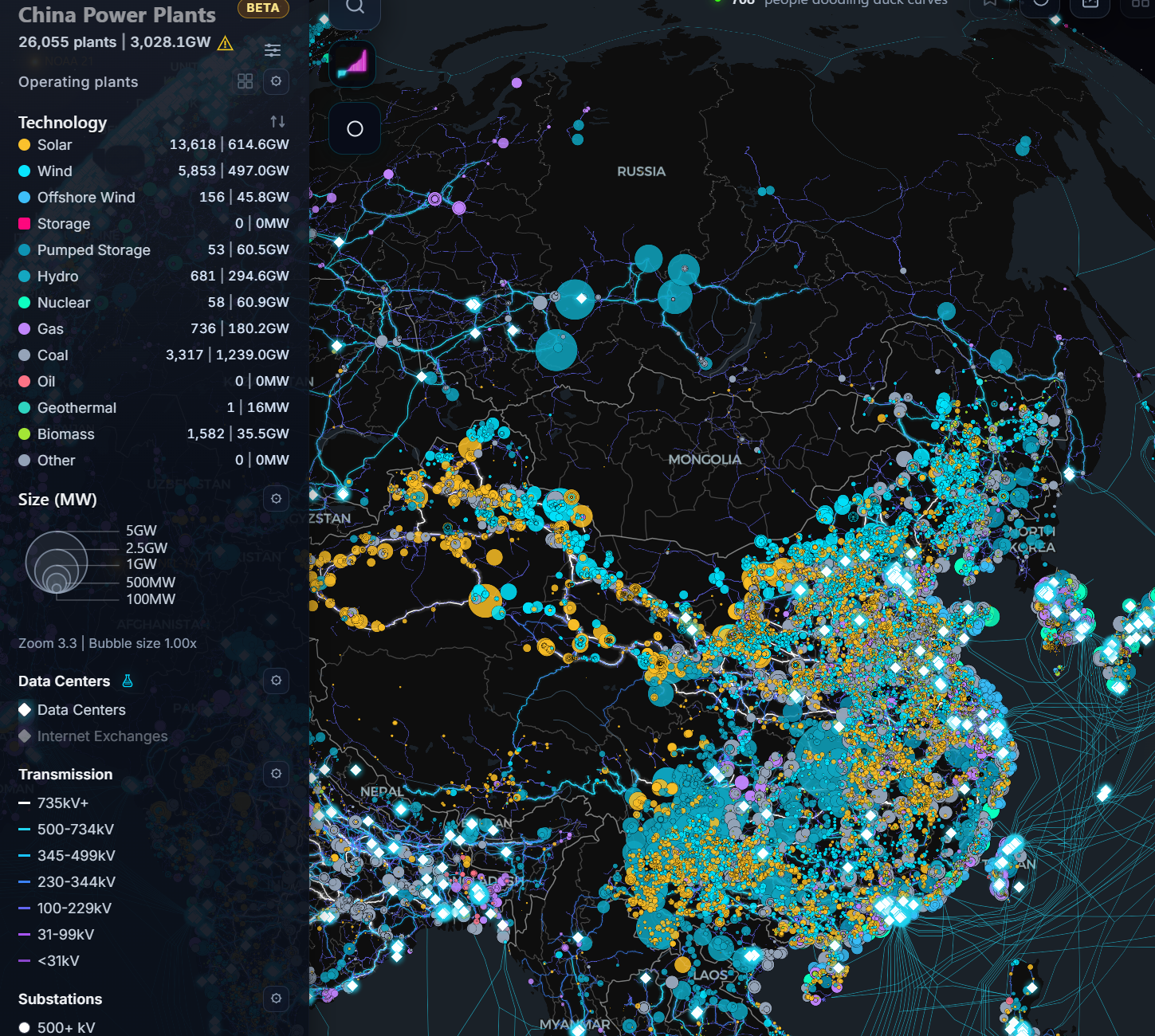
Task: Open the Data Centers settings gear
Action: click(x=276, y=681)
